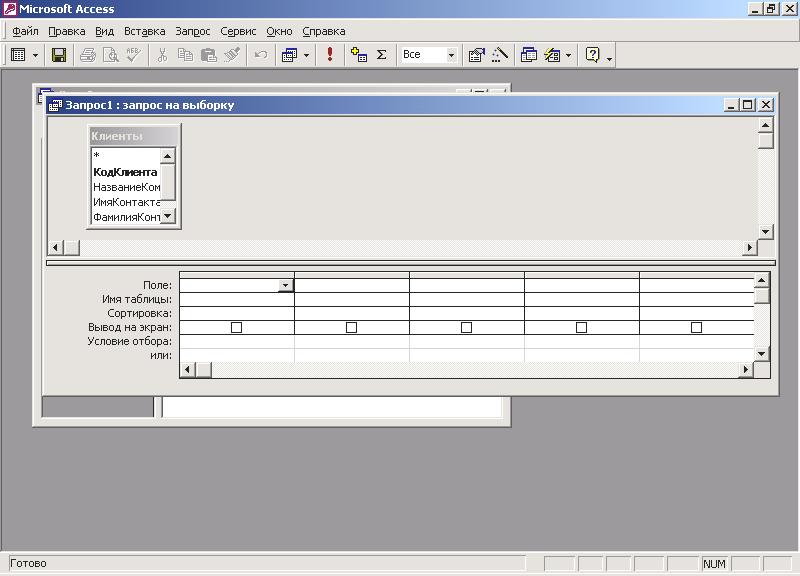Open the Справка menu
This screenshot has height=576, width=800.
pyautogui.click(x=324, y=32)
